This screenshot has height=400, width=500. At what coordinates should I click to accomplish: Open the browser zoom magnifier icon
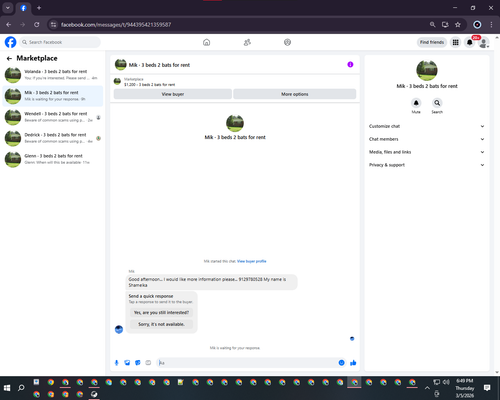pyautogui.click(x=432, y=24)
